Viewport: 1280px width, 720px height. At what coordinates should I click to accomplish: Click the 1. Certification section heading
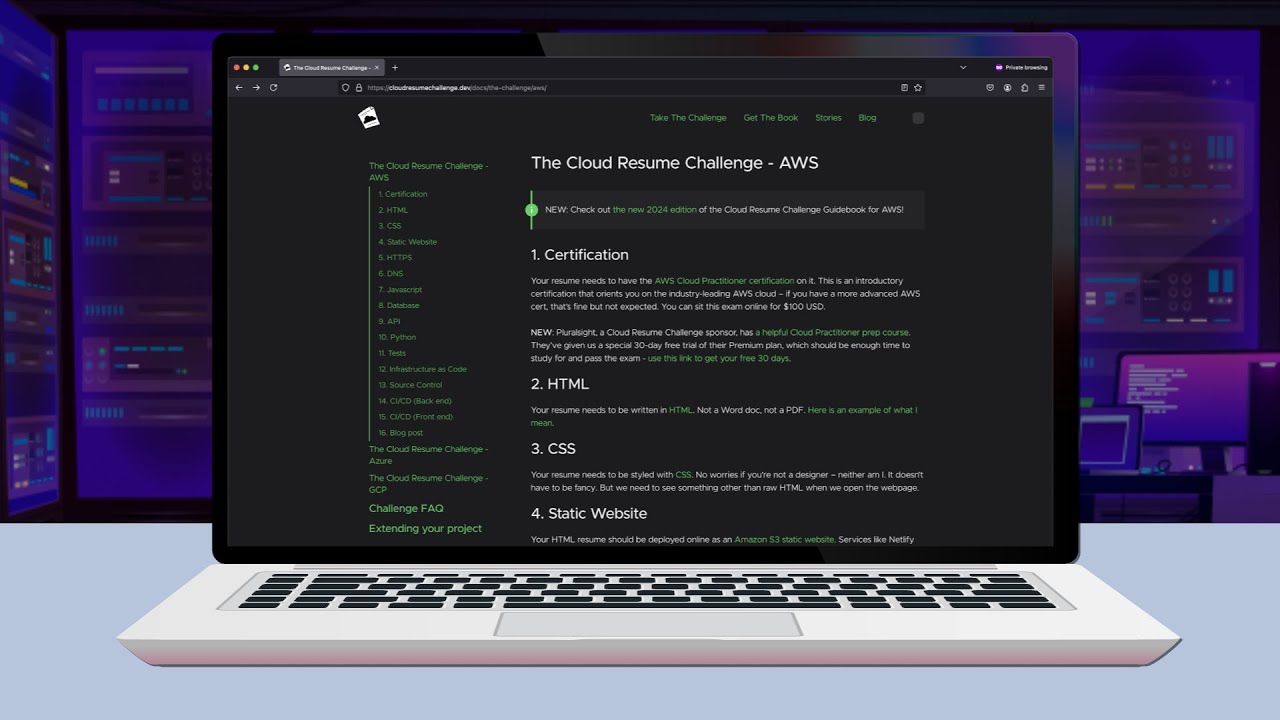coord(580,255)
